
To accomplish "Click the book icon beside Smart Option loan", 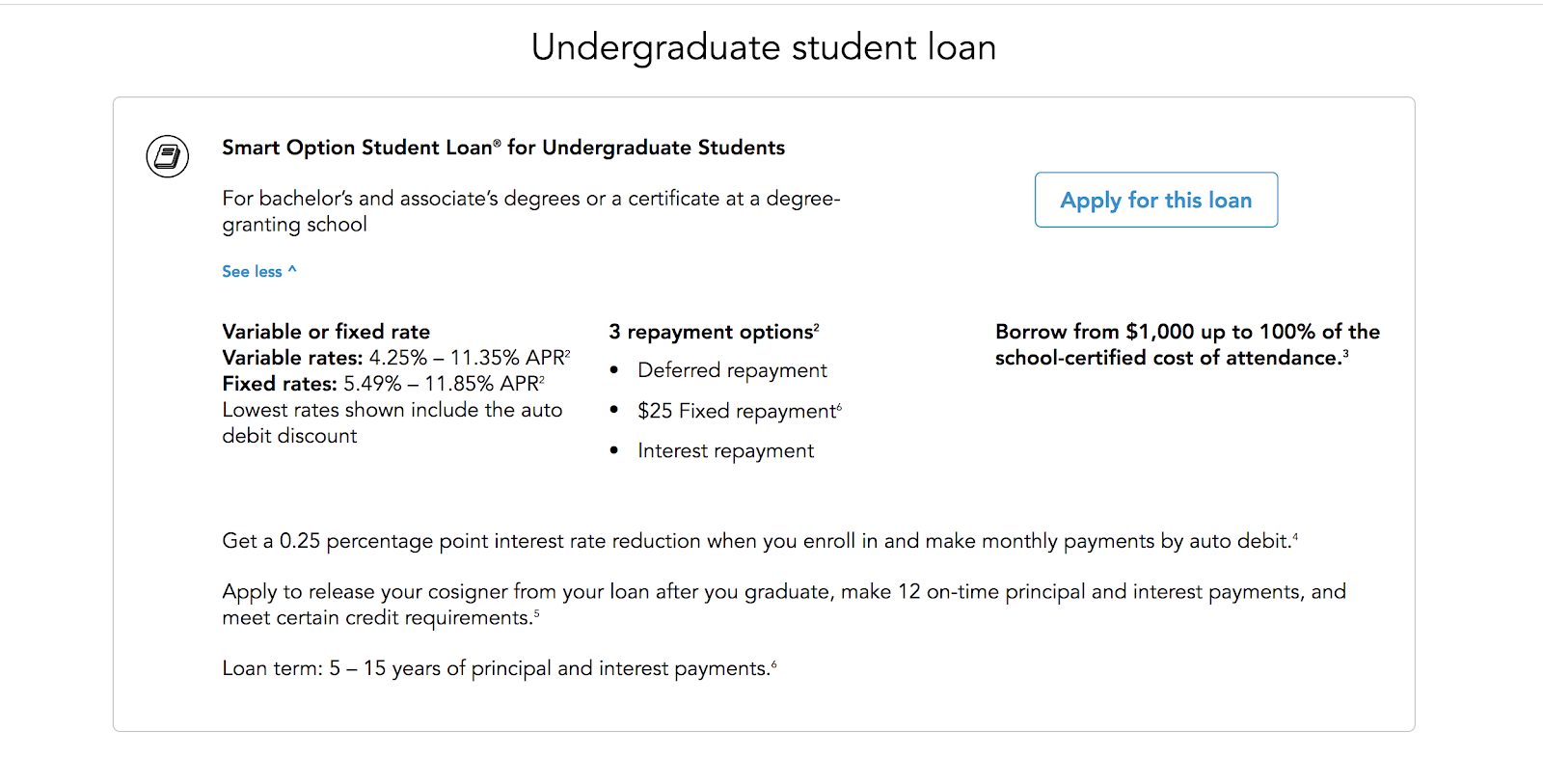I will [167, 156].
